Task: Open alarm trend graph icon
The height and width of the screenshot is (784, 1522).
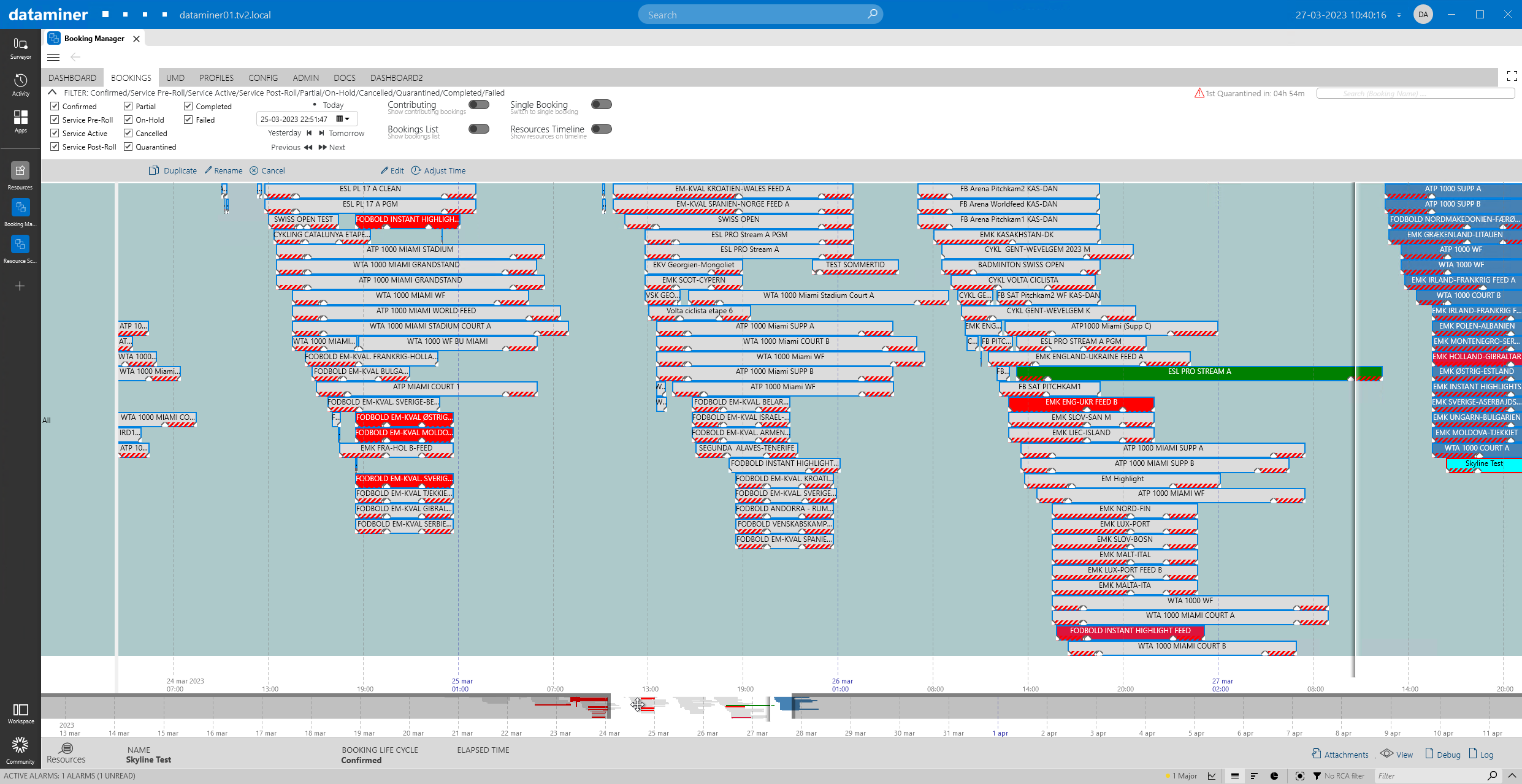Action: click(x=1212, y=775)
